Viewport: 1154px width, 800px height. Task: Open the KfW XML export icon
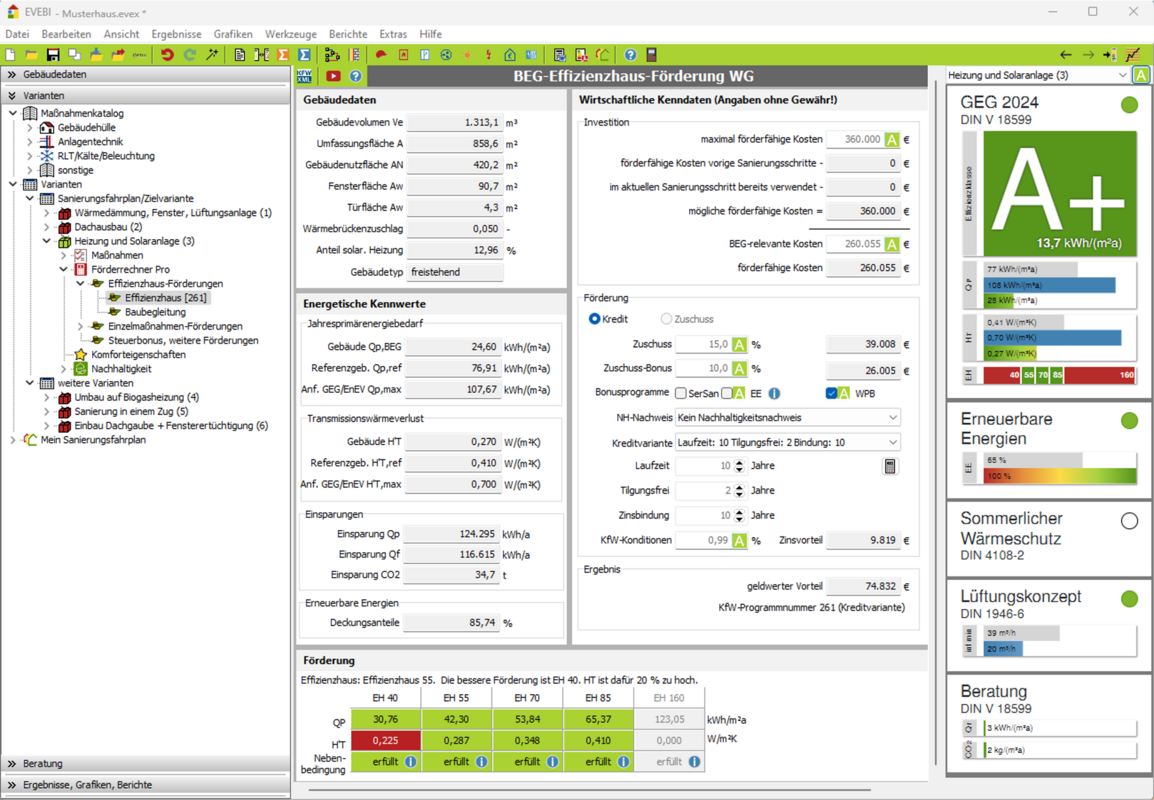coord(305,76)
